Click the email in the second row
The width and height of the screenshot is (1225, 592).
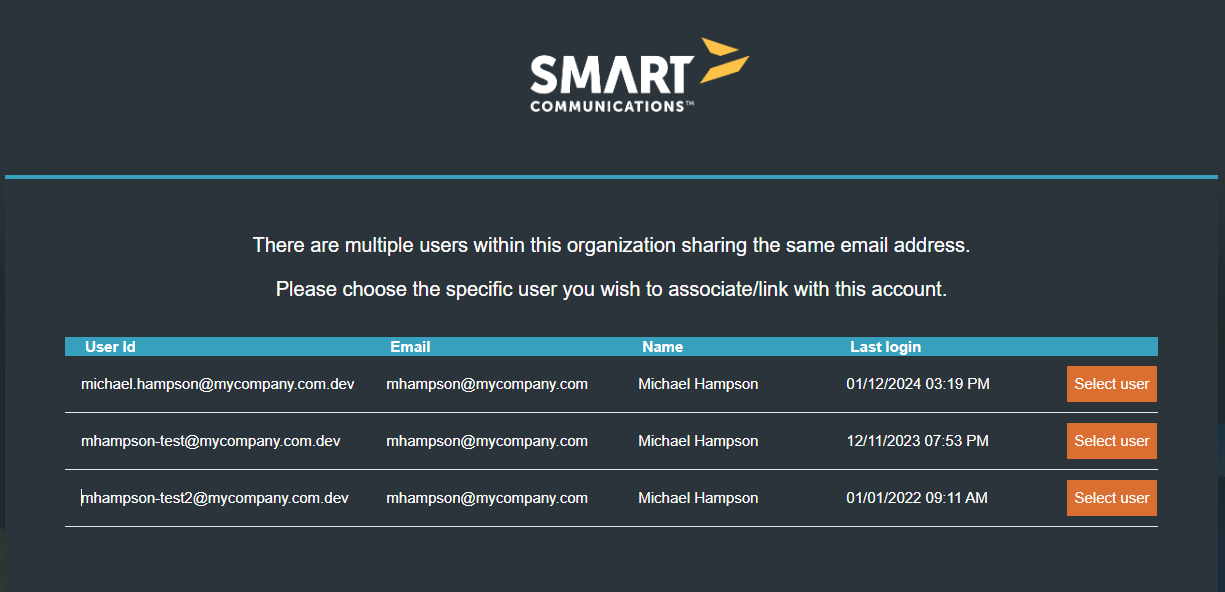(486, 441)
